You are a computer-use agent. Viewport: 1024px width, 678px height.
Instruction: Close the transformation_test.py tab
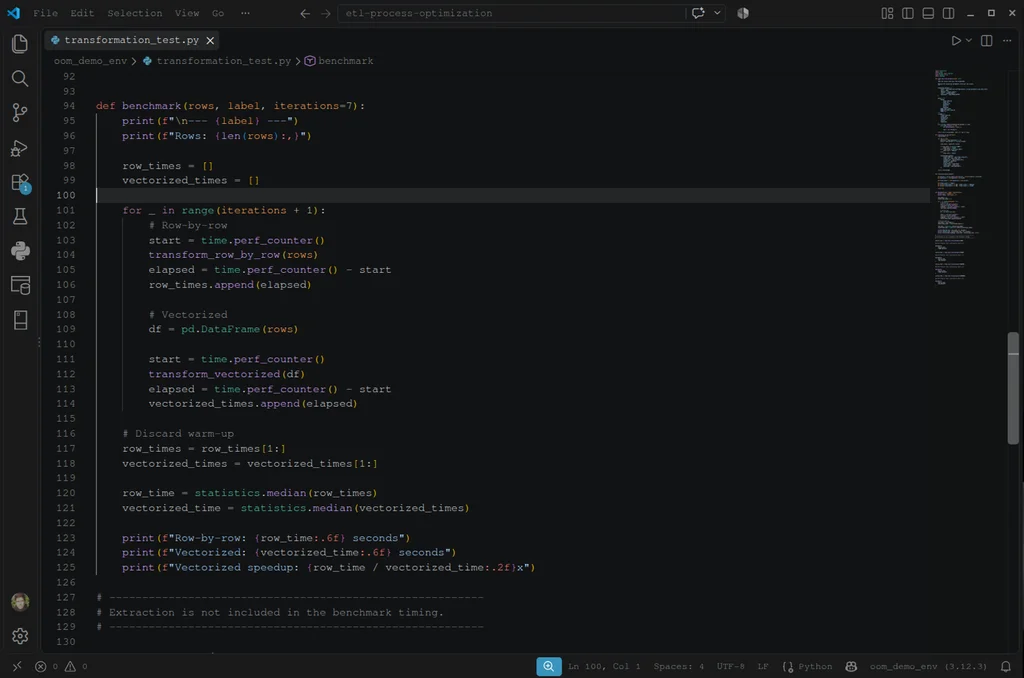coord(210,40)
